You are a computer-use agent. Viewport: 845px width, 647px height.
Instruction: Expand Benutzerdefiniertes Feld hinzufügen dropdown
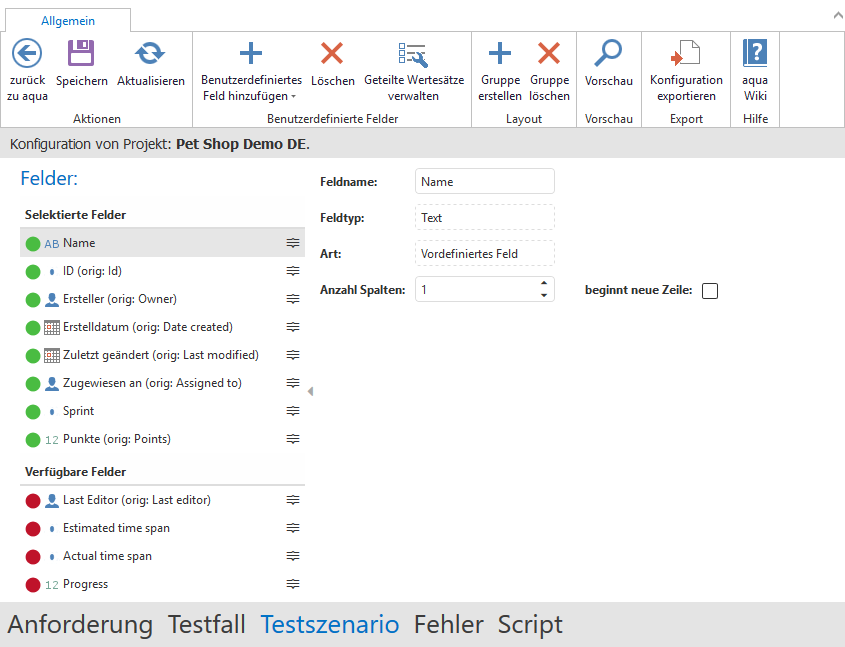click(x=293, y=97)
